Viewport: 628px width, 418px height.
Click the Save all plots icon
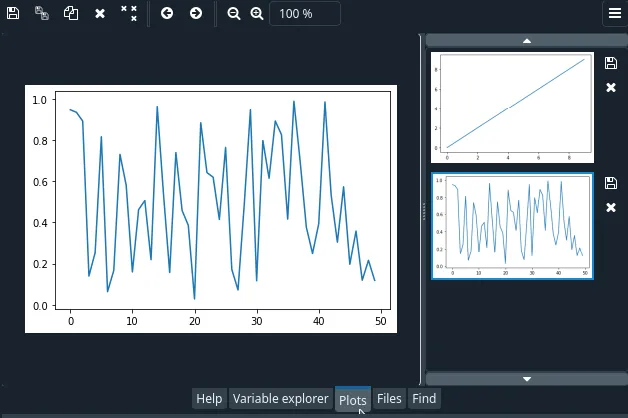click(42, 13)
